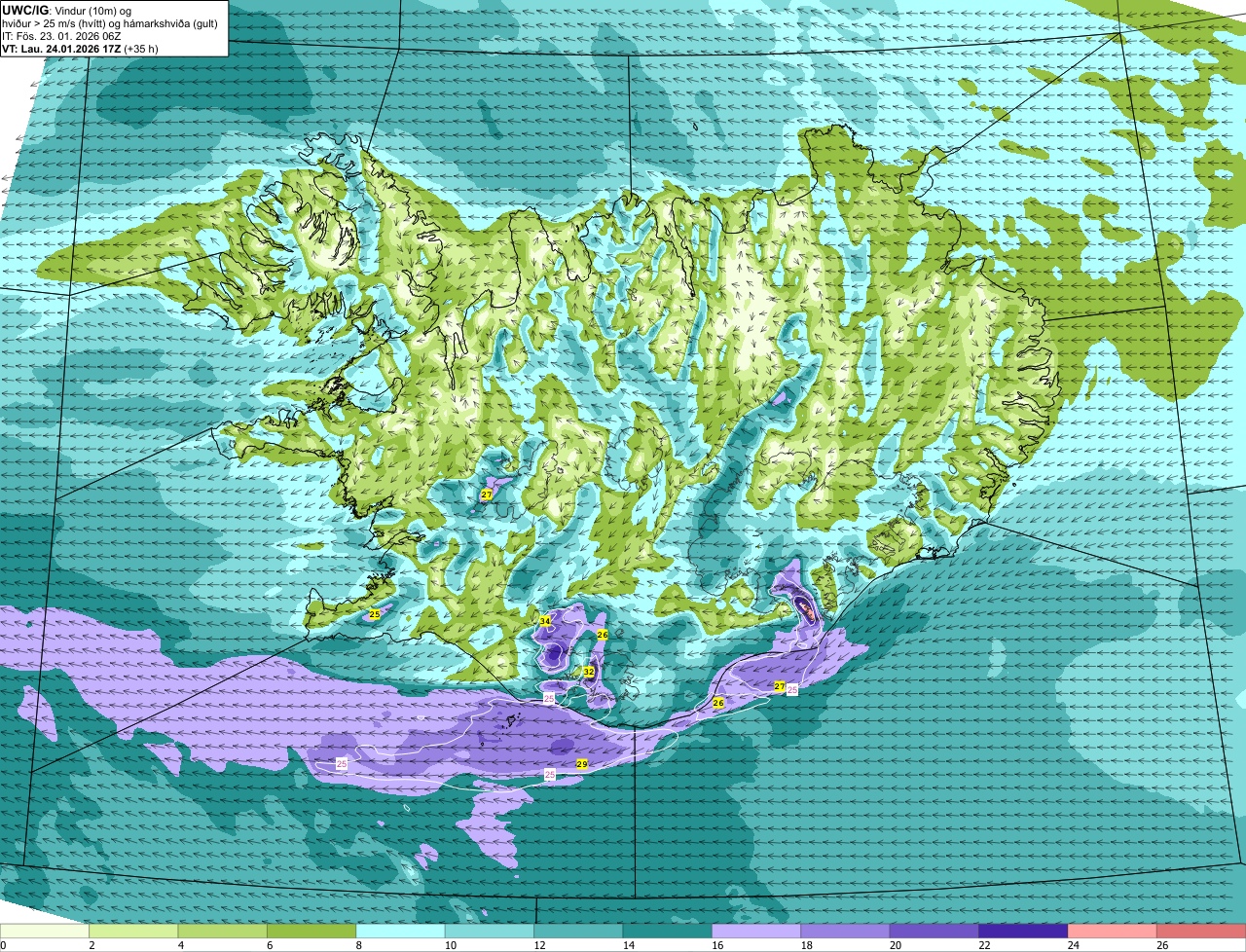The height and width of the screenshot is (952, 1246).
Task: Click the "14" tick on the color scale
Action: click(x=628, y=945)
